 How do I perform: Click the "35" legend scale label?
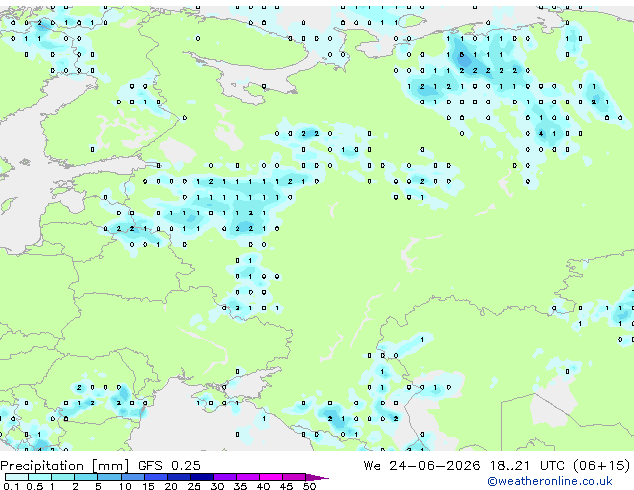pos(240,486)
